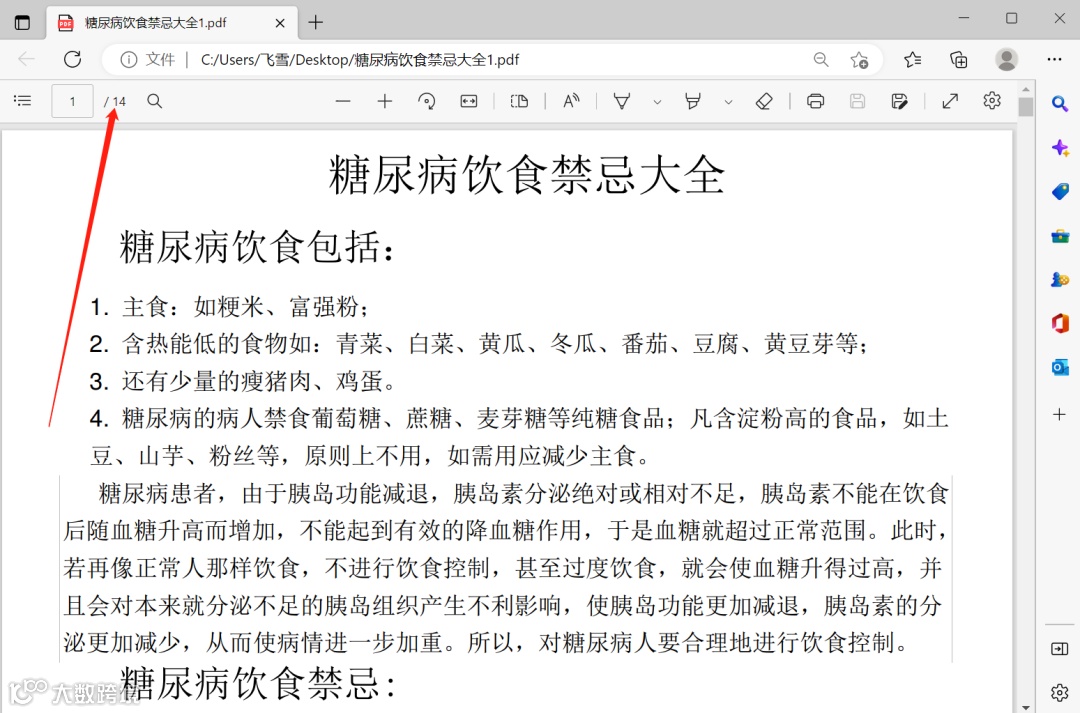The height and width of the screenshot is (713, 1080).
Task: Click the vertical scrollbar thumb
Action: [1026, 107]
